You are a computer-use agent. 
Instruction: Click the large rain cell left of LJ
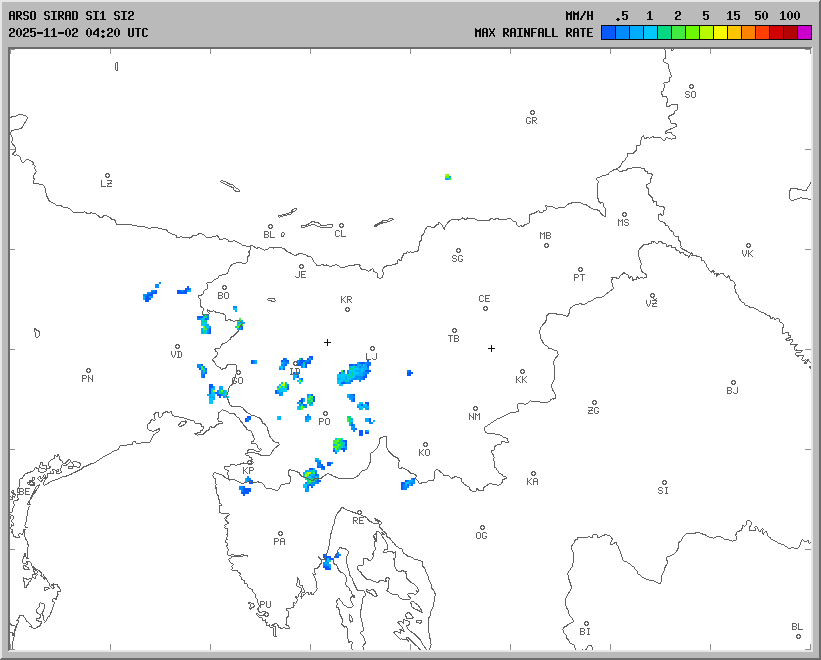[x=354, y=374]
